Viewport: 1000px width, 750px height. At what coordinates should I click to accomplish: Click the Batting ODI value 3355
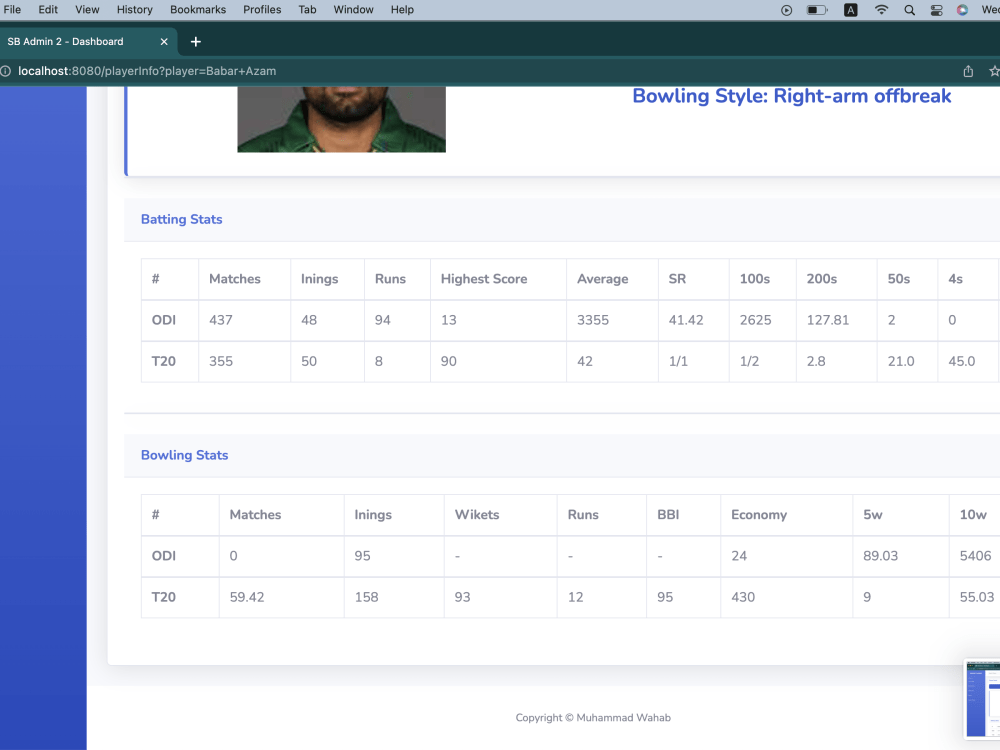point(593,320)
